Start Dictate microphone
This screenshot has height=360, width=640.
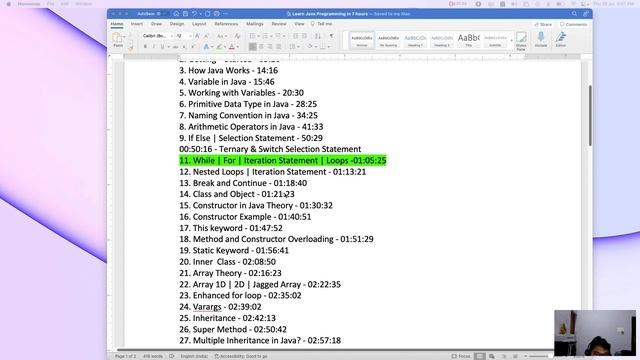tap(541, 40)
